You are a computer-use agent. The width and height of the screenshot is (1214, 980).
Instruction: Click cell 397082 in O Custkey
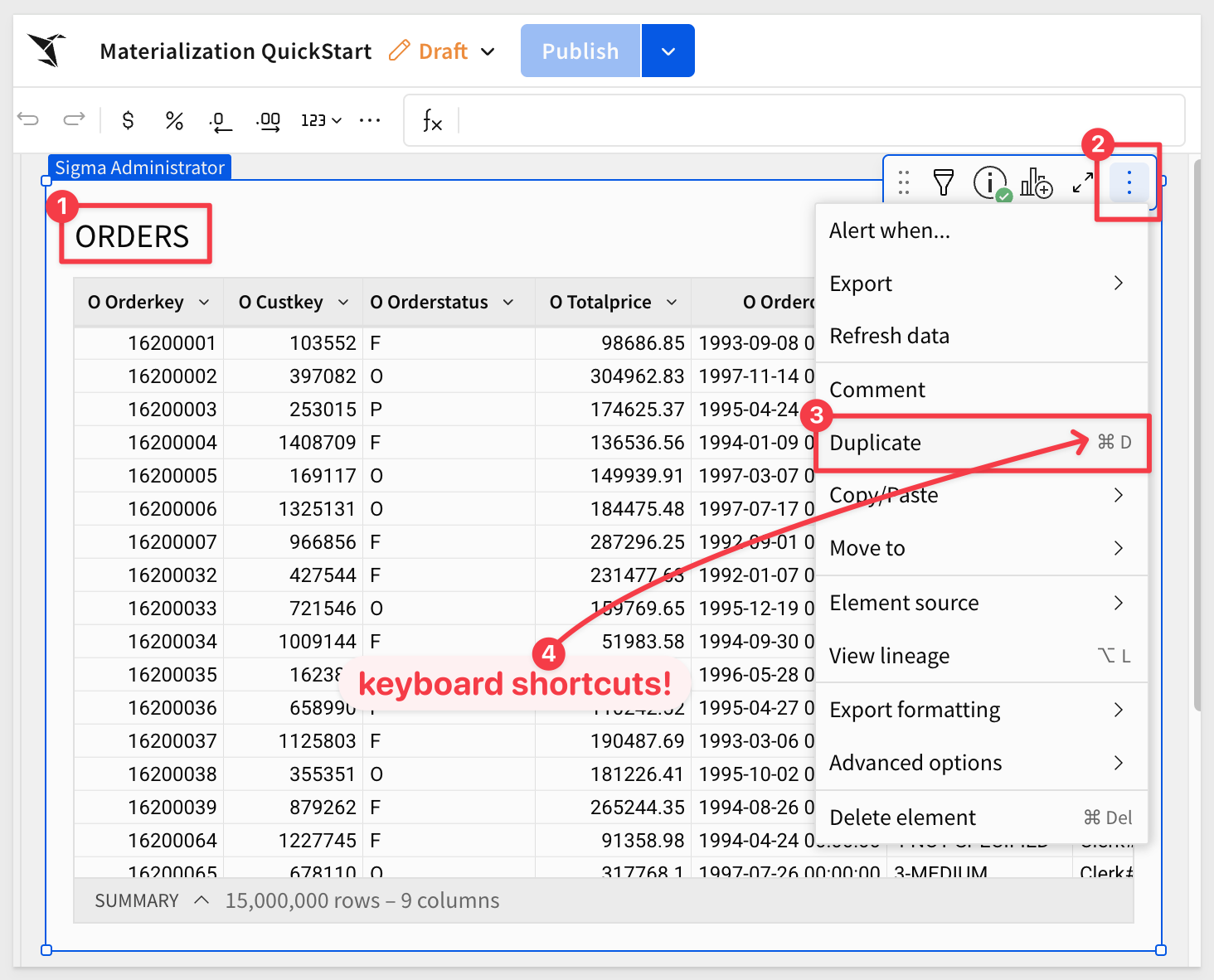tap(293, 376)
